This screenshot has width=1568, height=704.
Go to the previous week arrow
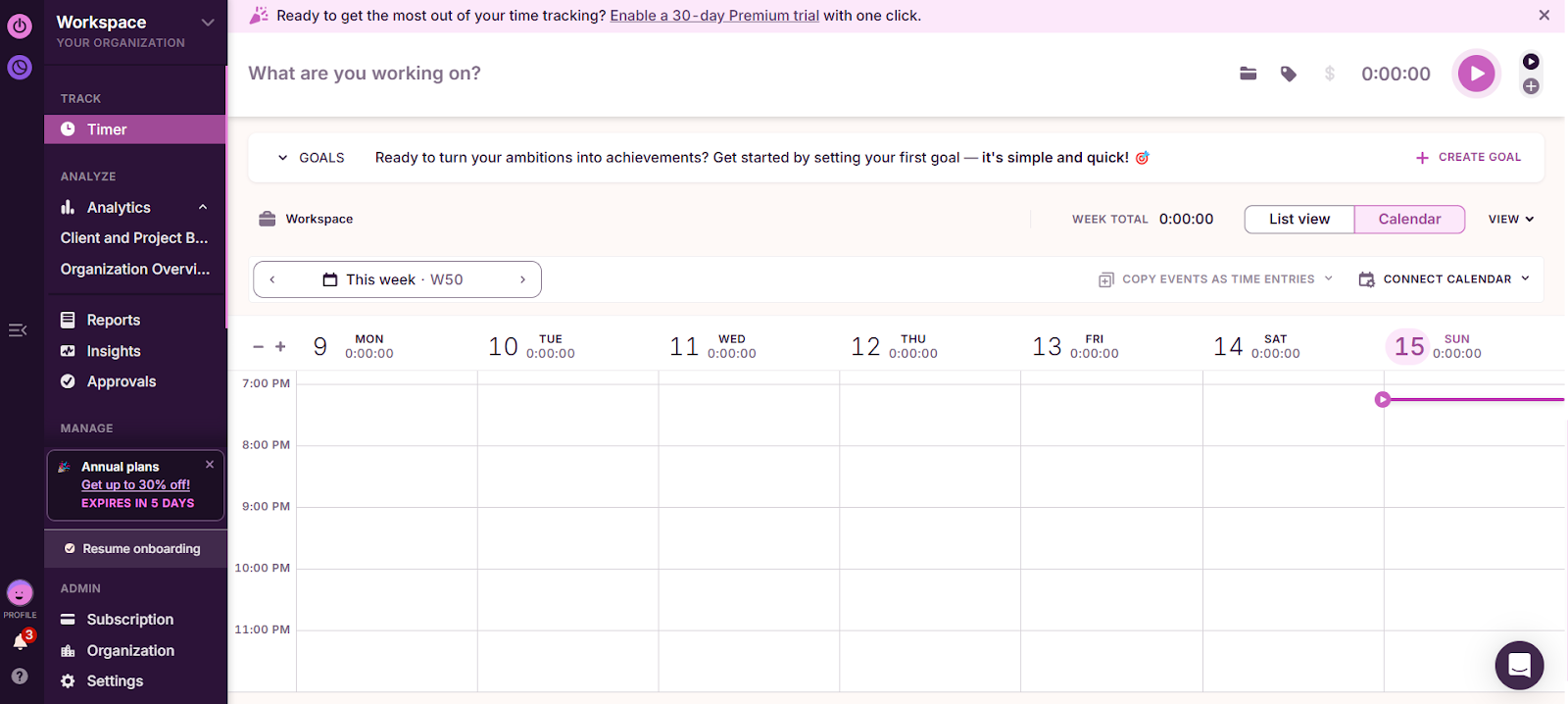pos(272,279)
